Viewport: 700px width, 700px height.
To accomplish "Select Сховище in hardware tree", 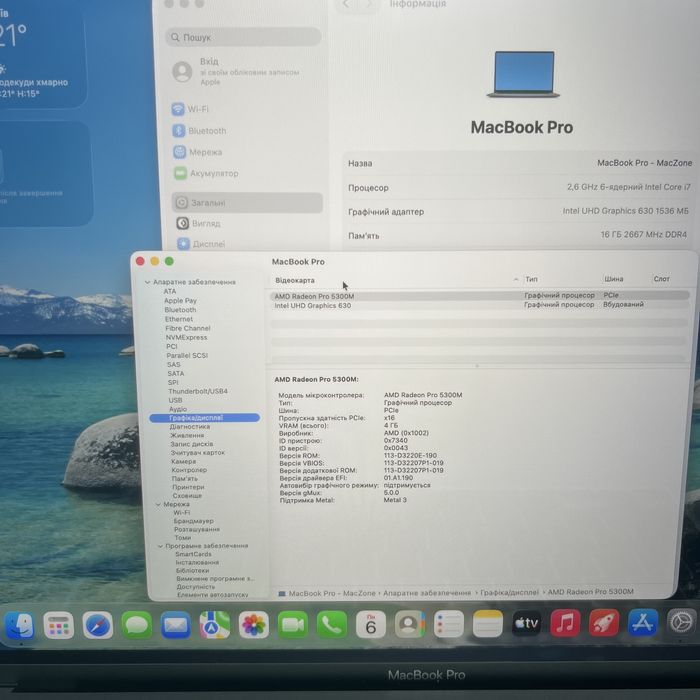I will tap(188, 496).
